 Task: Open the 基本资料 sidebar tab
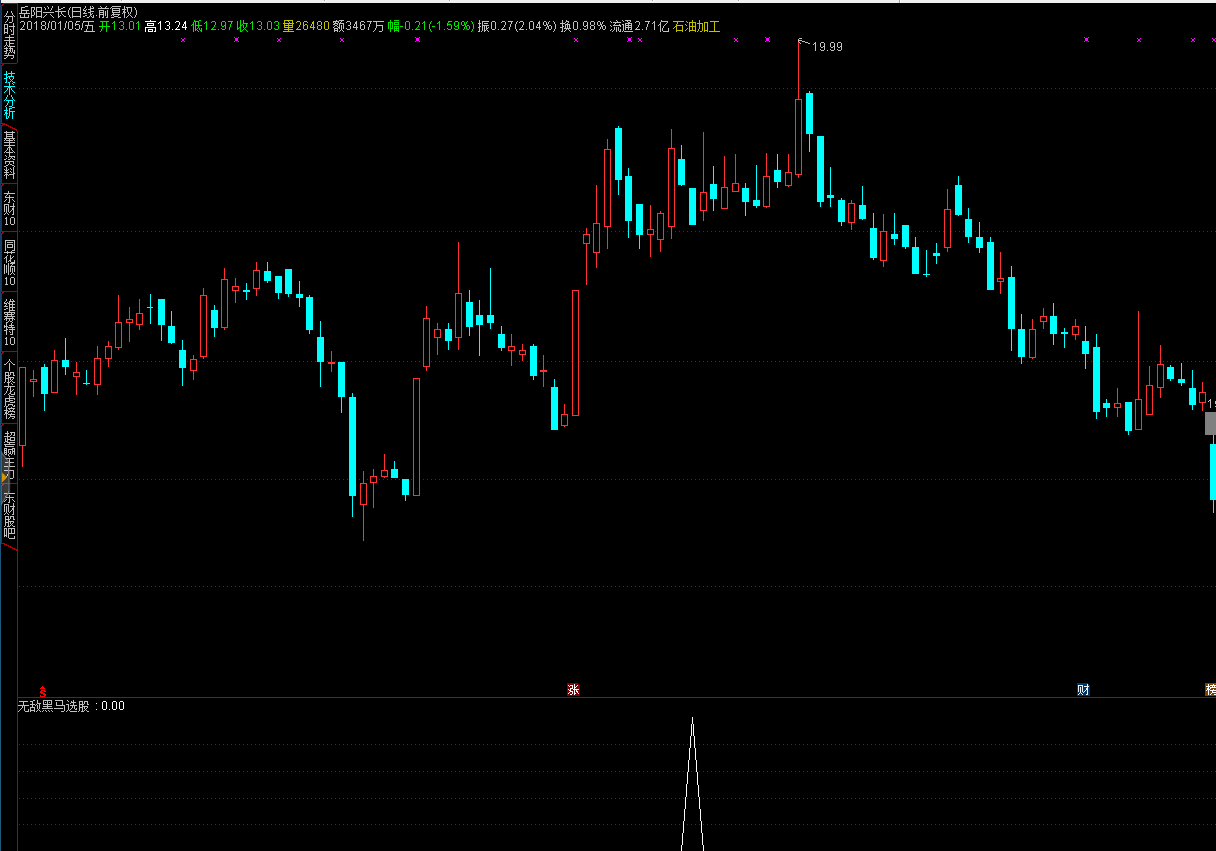[9, 155]
